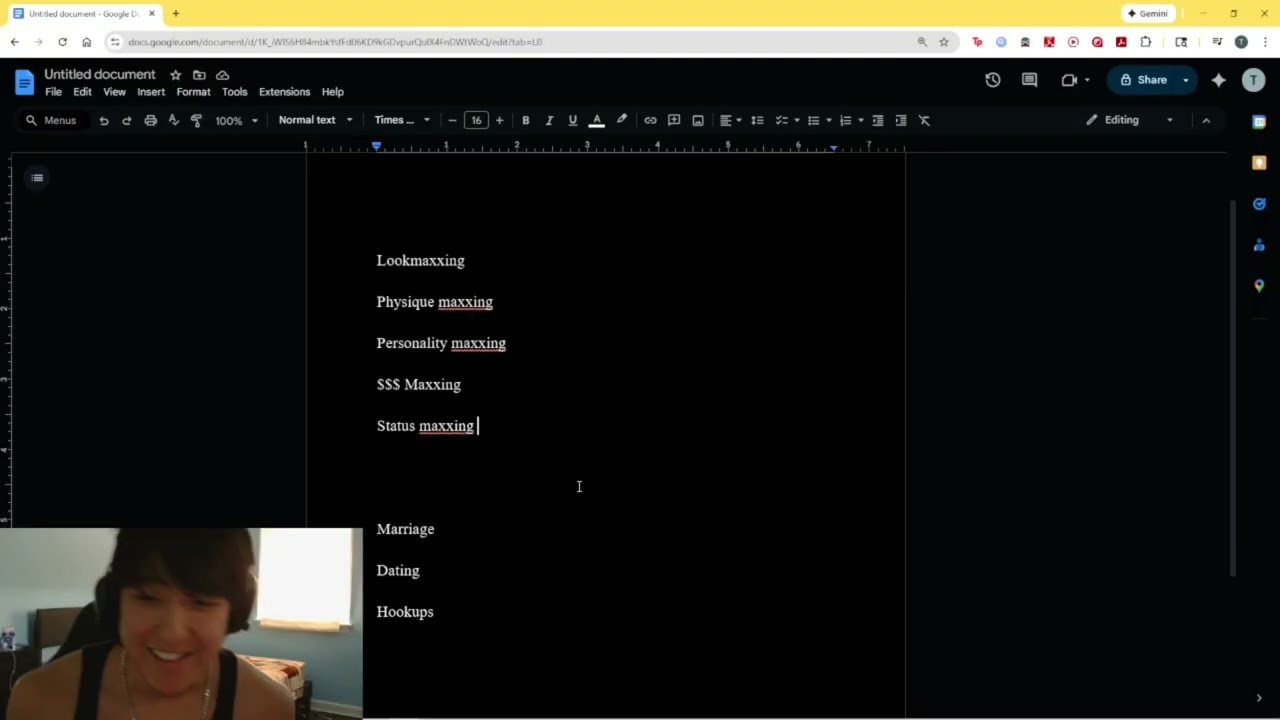The image size is (1280, 720).
Task: Toggle the bulleted list
Action: point(814,120)
